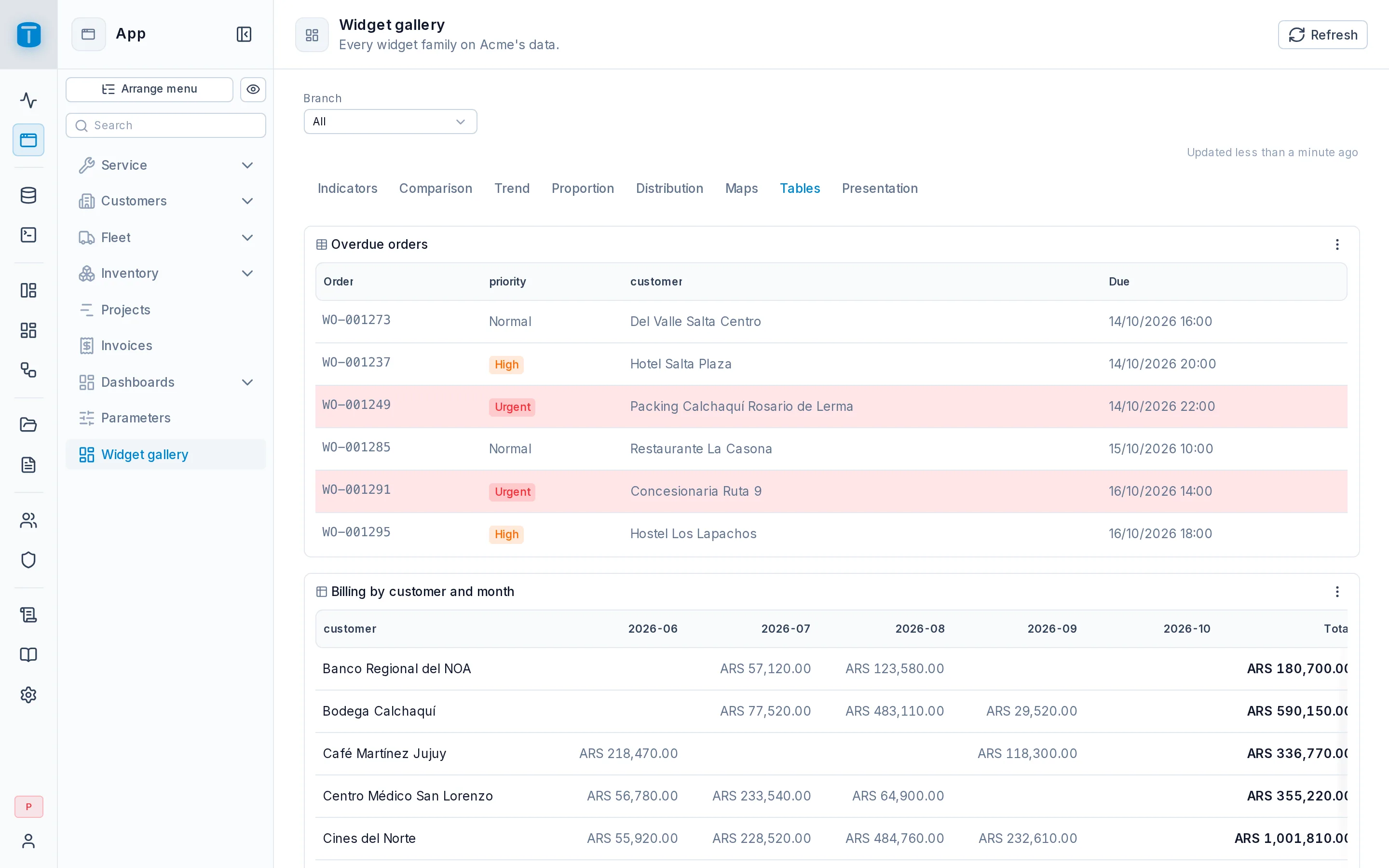1389x868 pixels.
Task: Open the shield security icon in the rail
Action: tap(28, 560)
